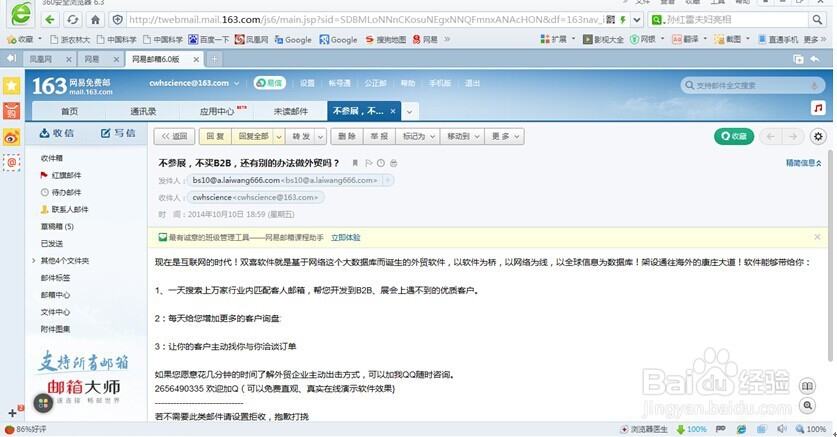Switch to the 通讯录 contacts tab
Viewport: 837px width, 437px height.
[143, 111]
